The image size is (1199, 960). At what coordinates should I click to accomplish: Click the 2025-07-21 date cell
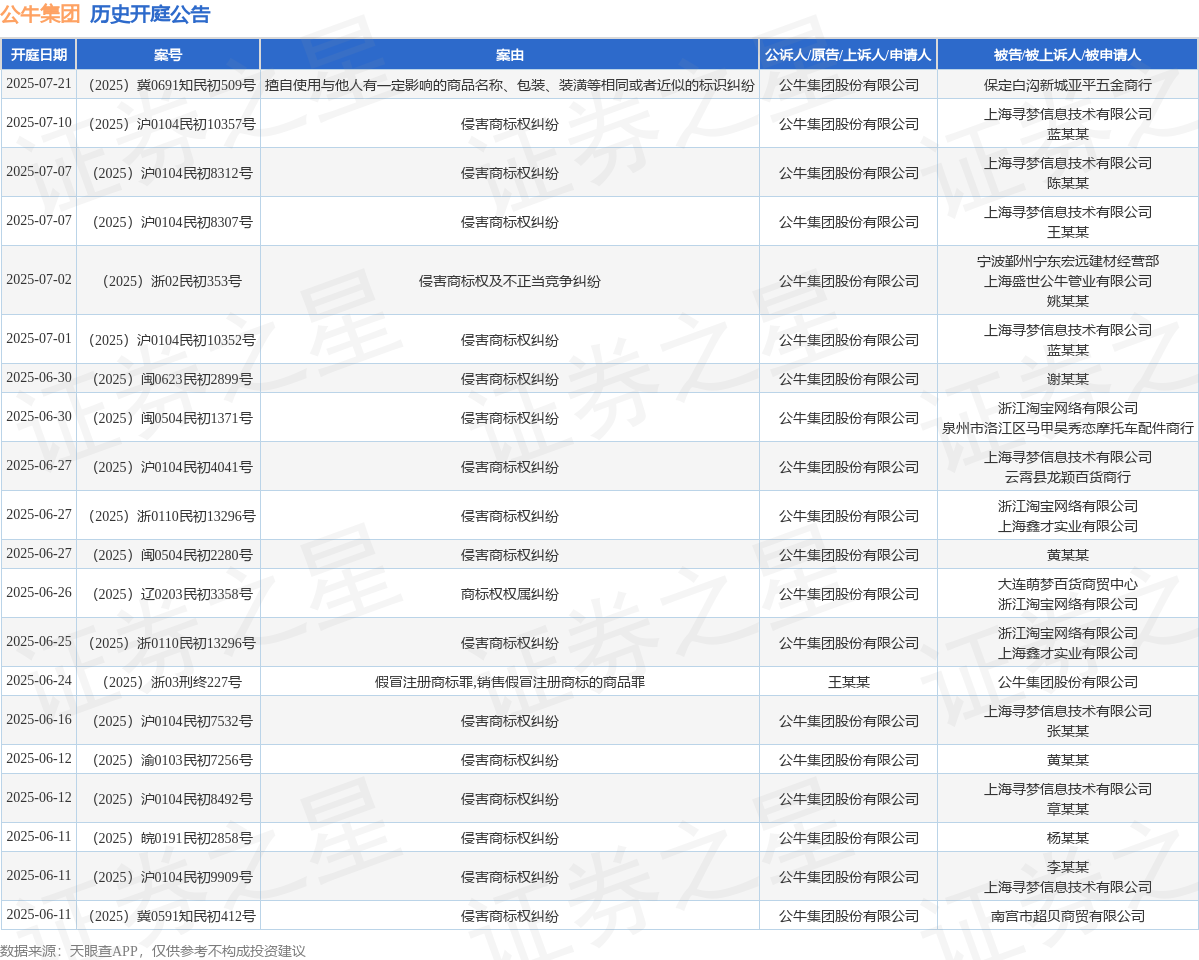(39, 84)
